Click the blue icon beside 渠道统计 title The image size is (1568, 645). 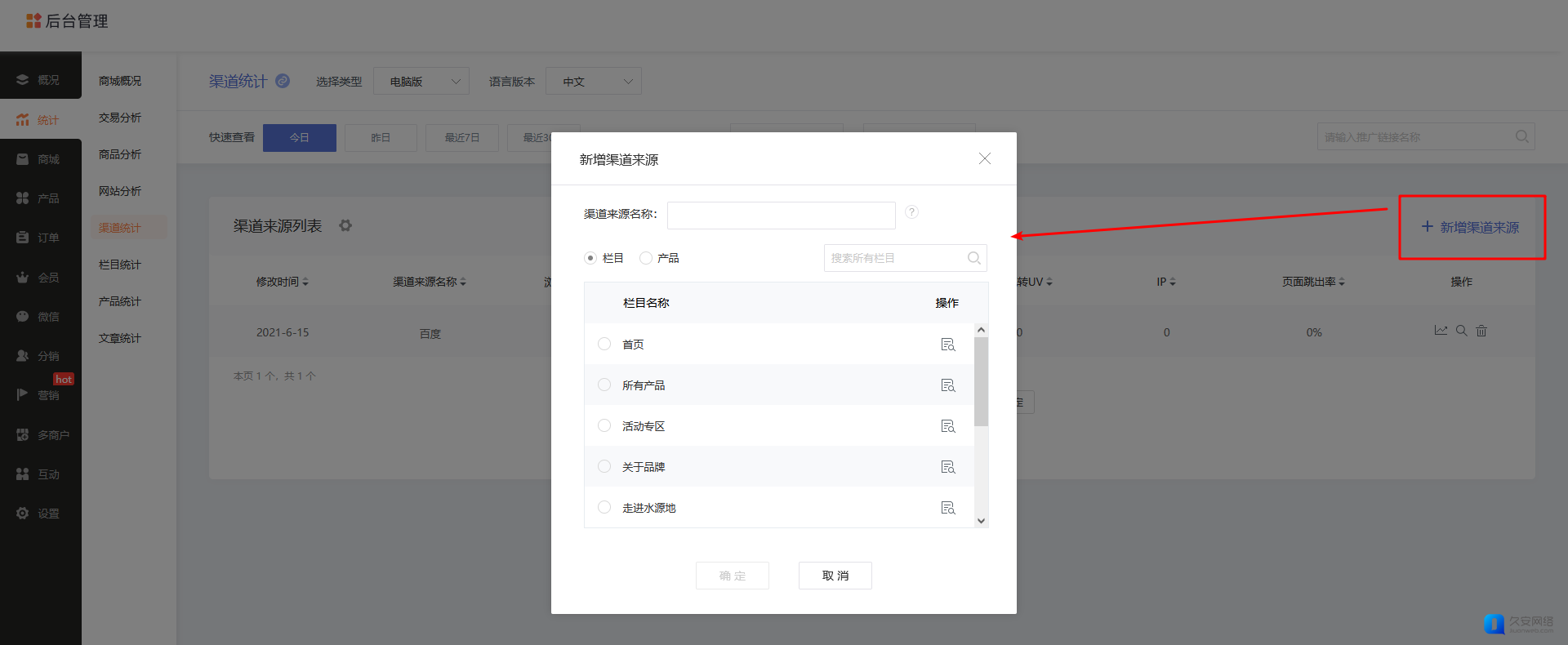pyautogui.click(x=283, y=81)
